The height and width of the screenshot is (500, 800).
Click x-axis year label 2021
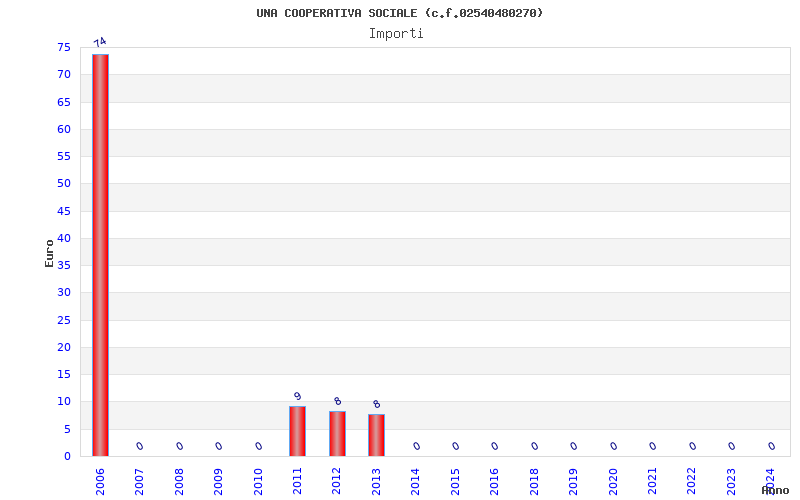[653, 482]
